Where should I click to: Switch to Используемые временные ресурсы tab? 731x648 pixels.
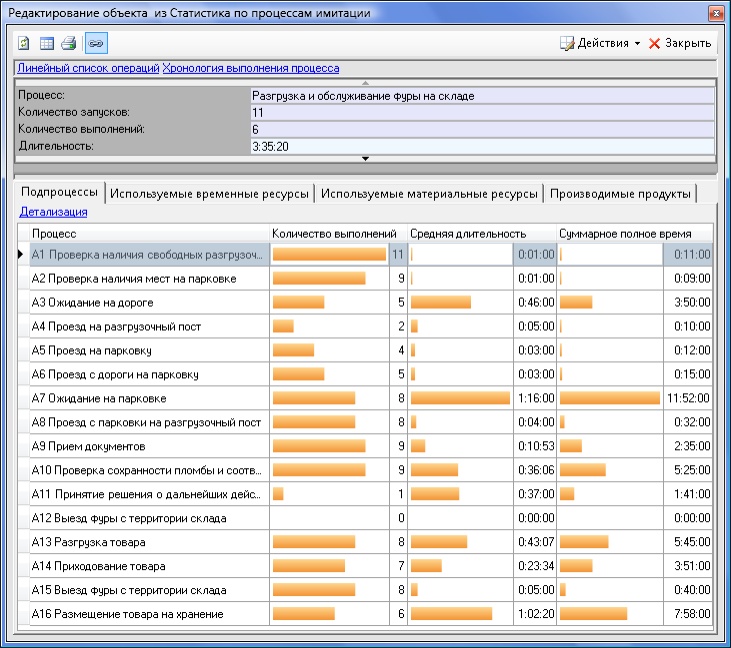click(210, 193)
